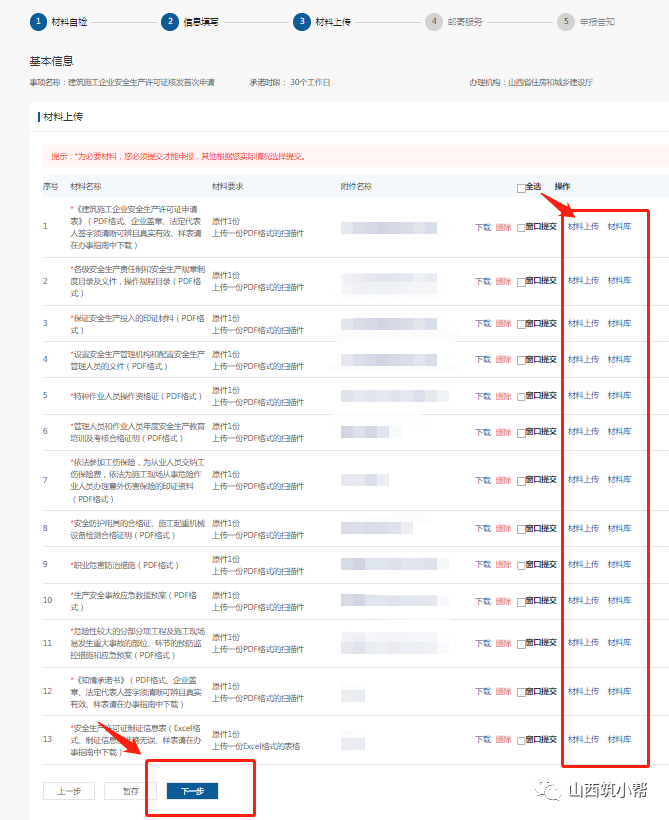
Task: Click 删除 link in row 13
Action: [x=503, y=740]
